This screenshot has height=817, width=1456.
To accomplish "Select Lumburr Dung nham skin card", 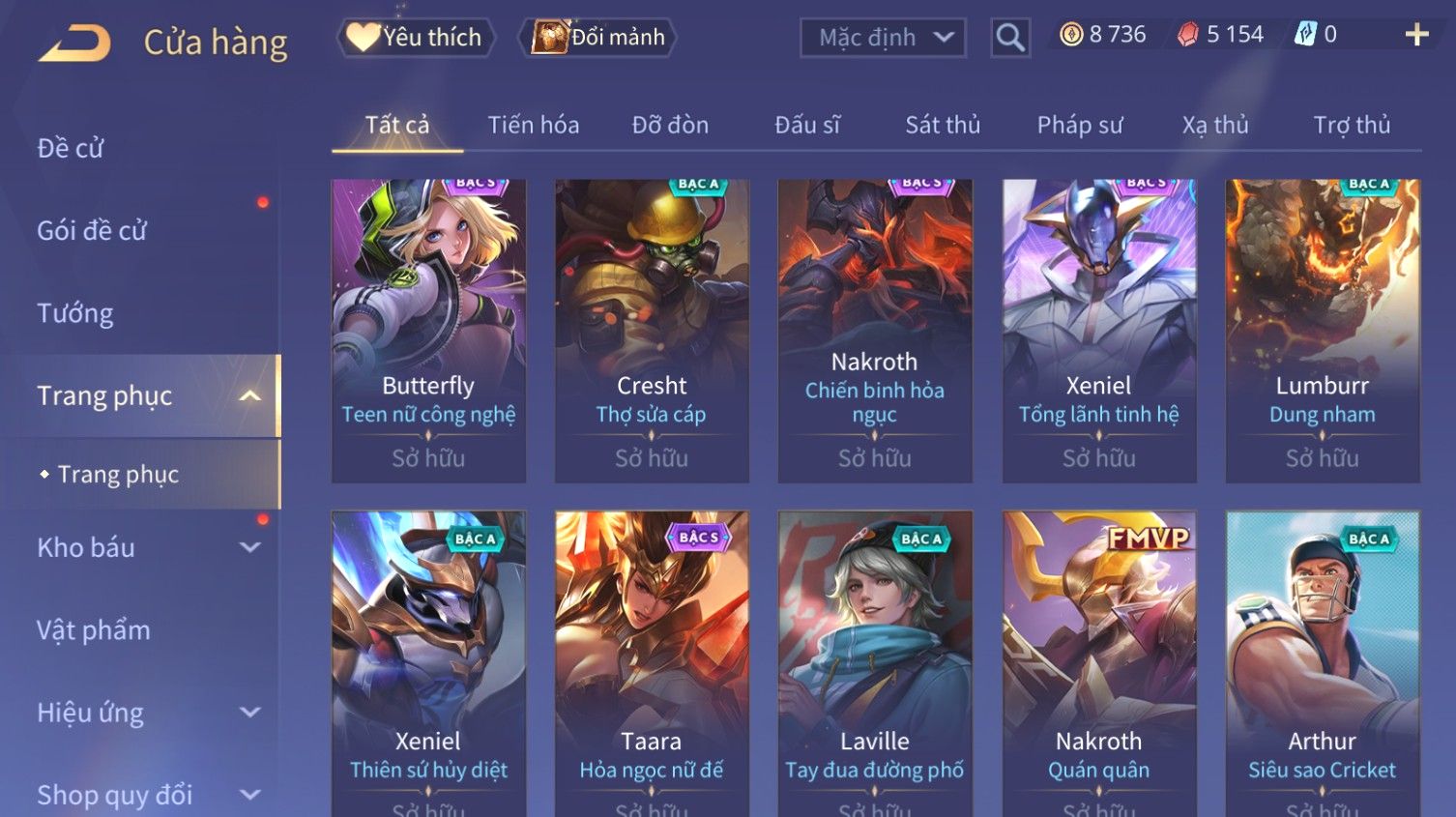I will click(x=1323, y=331).
